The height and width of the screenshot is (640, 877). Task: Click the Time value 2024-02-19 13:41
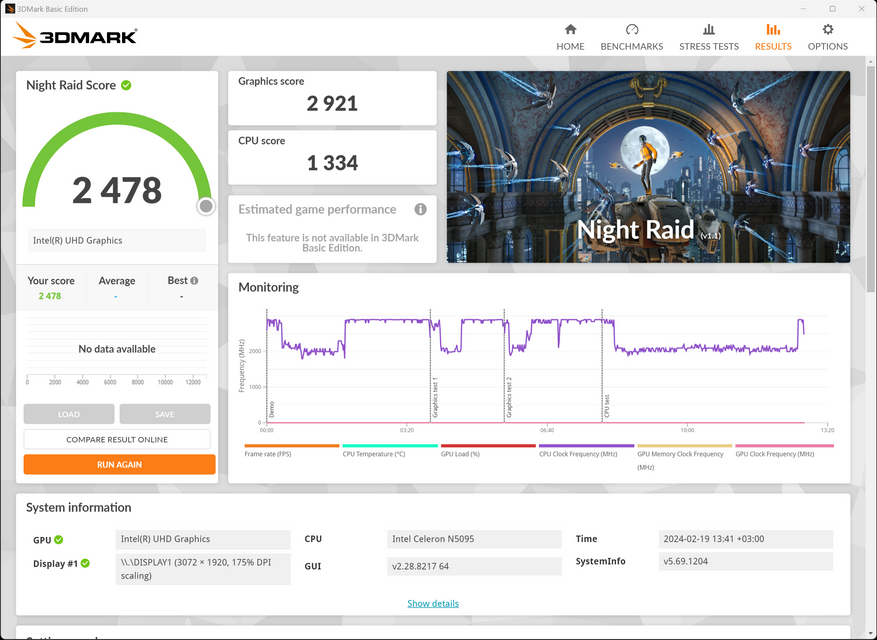coord(746,539)
